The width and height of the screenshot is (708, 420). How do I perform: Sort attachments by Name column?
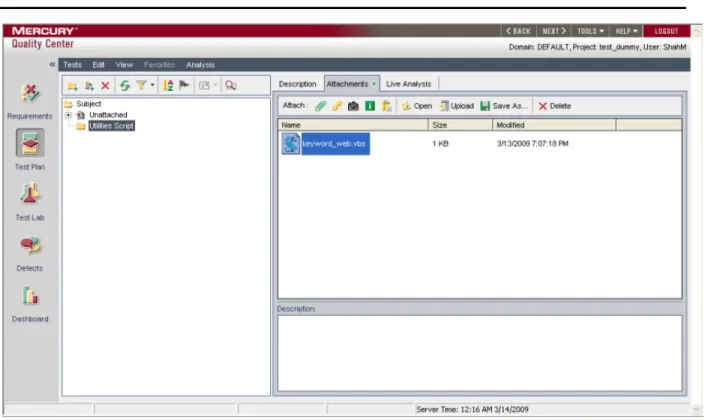[x=353, y=125]
